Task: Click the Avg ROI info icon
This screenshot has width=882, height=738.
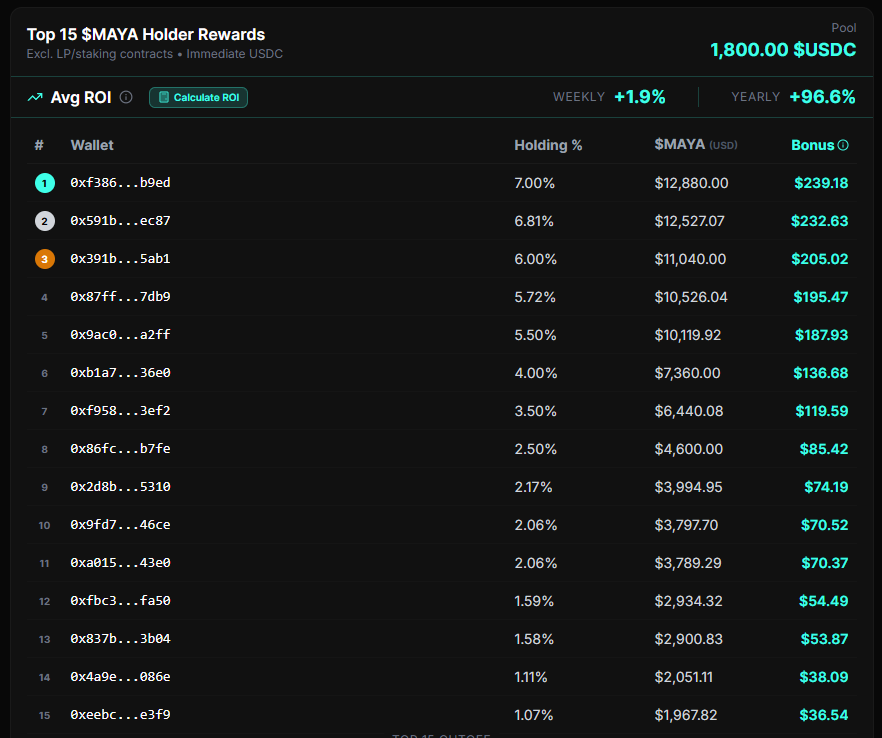Action: [126, 97]
